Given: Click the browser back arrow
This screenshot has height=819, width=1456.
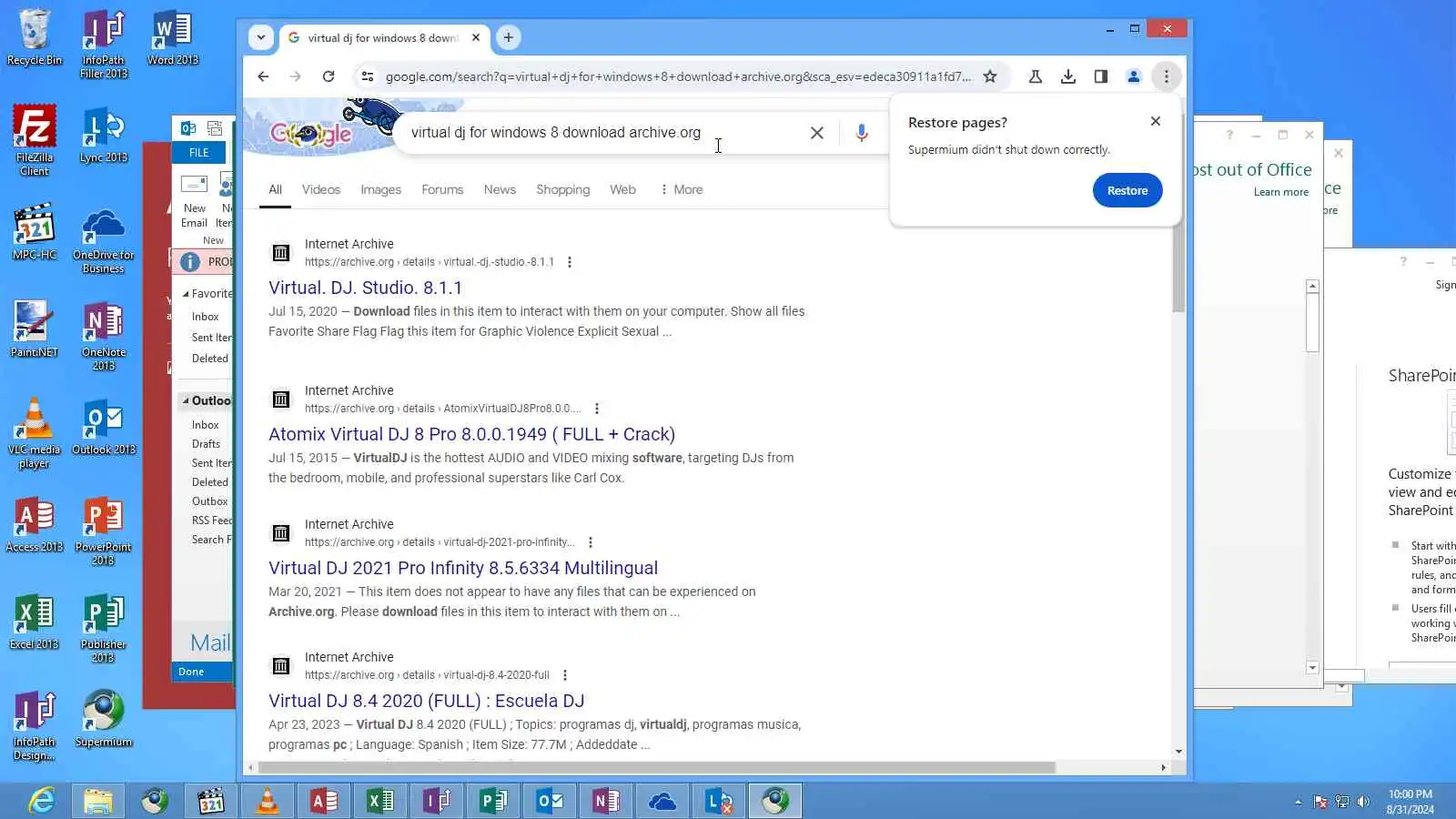Looking at the screenshot, I should [x=263, y=76].
